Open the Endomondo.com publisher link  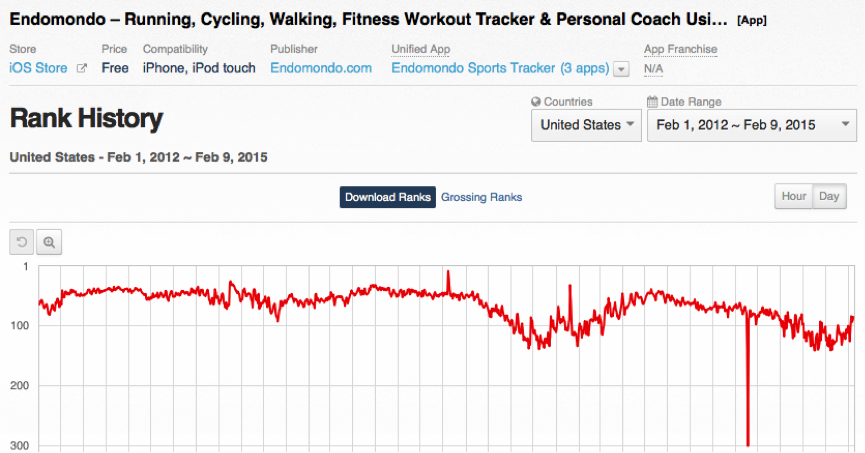(321, 68)
